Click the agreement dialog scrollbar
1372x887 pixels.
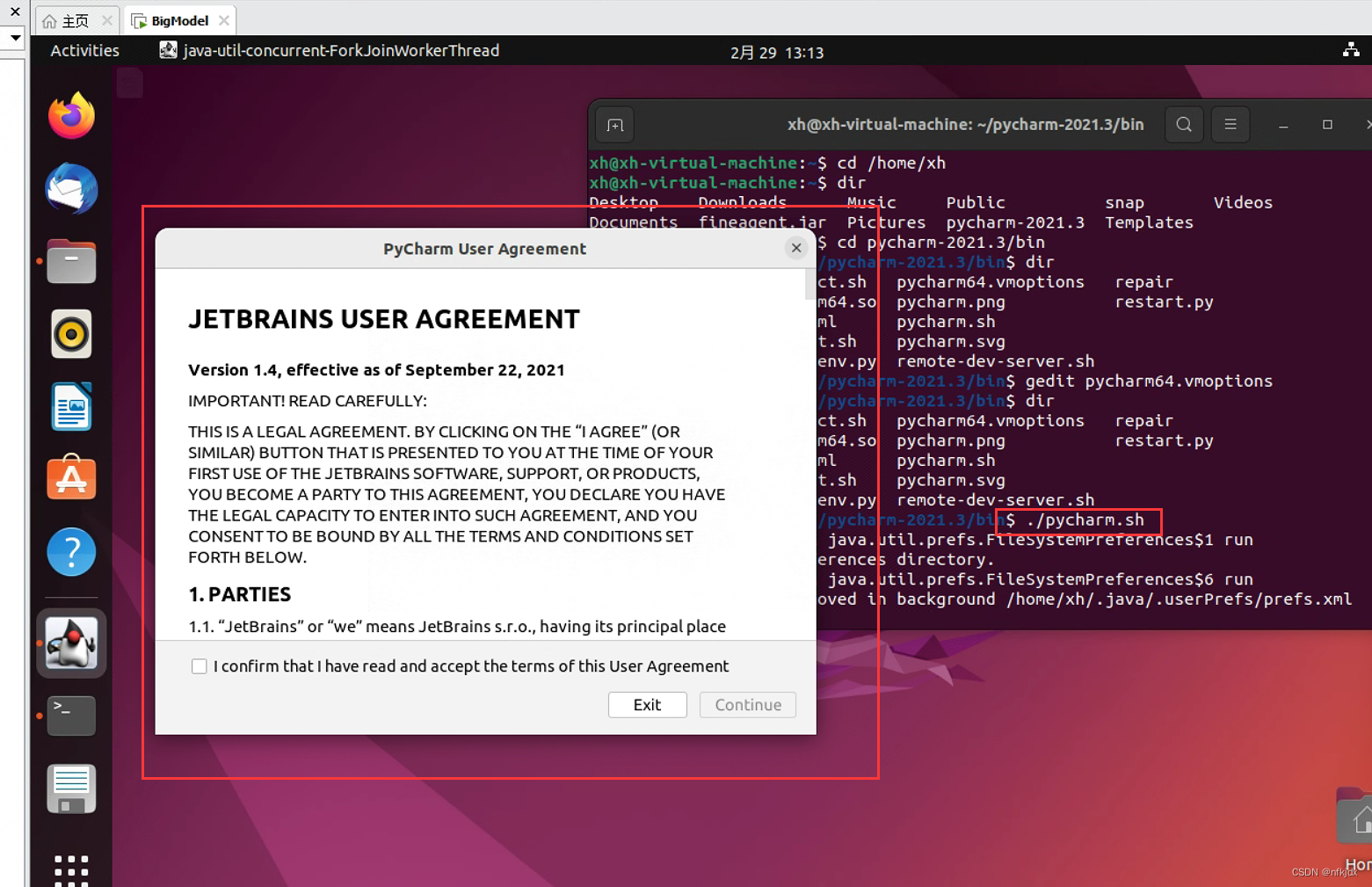point(810,285)
